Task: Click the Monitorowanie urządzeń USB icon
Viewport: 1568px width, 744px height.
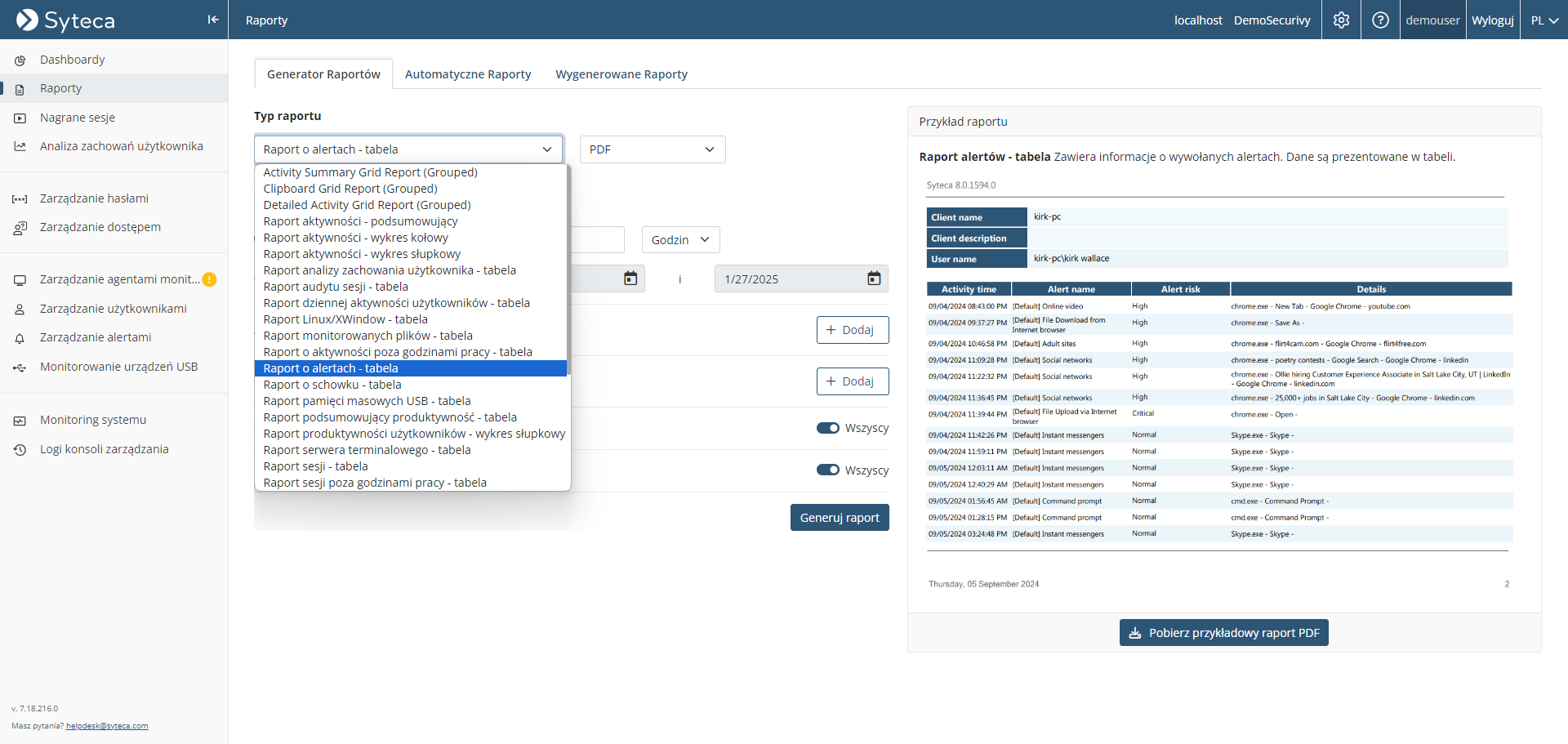Action: (x=20, y=368)
